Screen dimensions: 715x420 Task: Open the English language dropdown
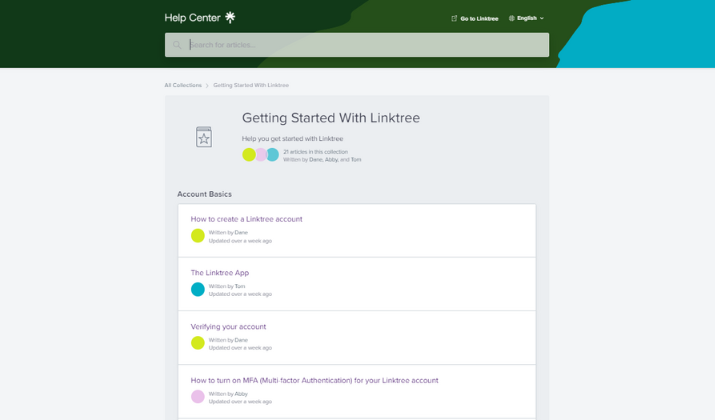(527, 18)
